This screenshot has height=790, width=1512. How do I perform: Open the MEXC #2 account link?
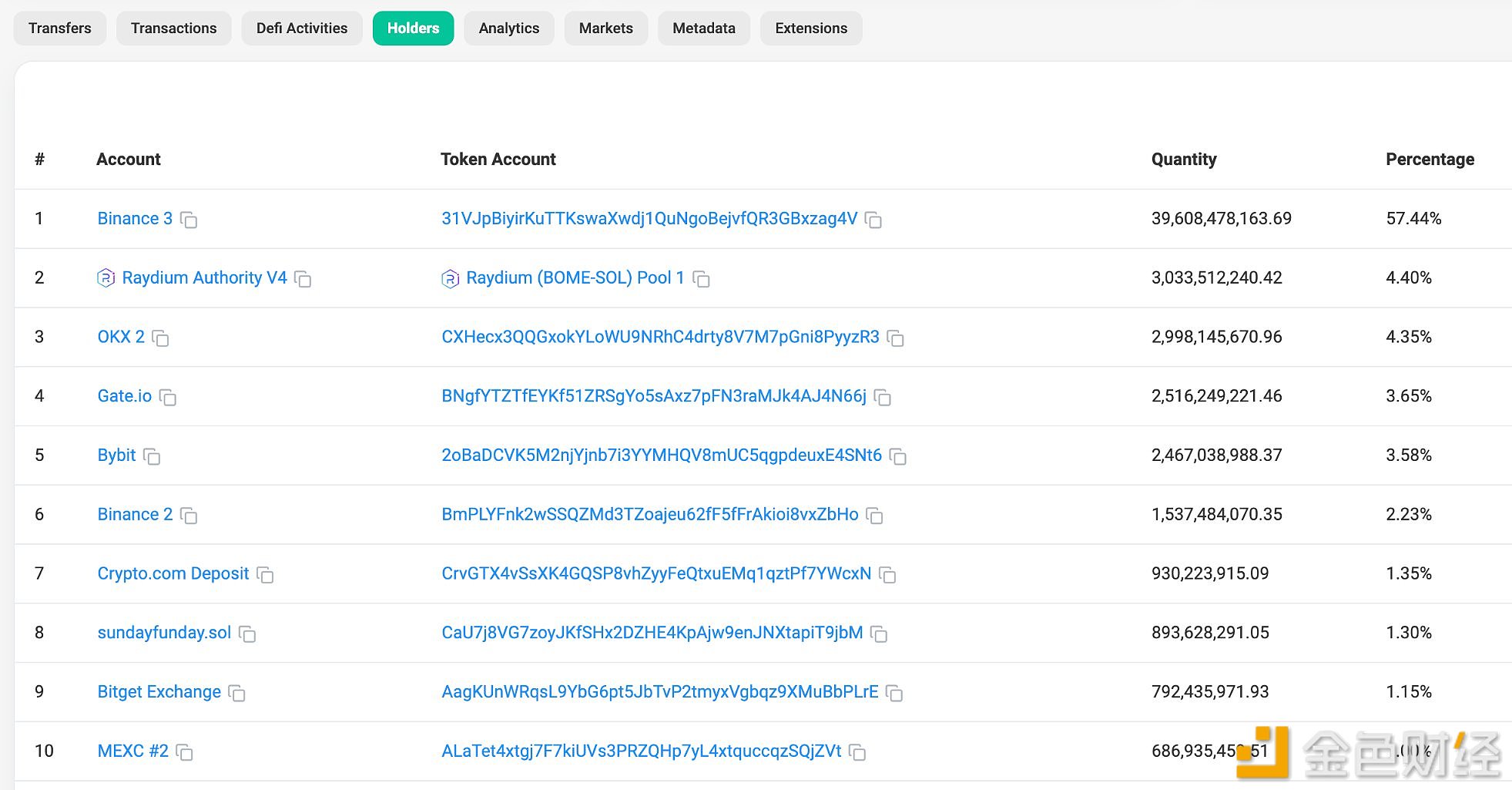pos(132,751)
